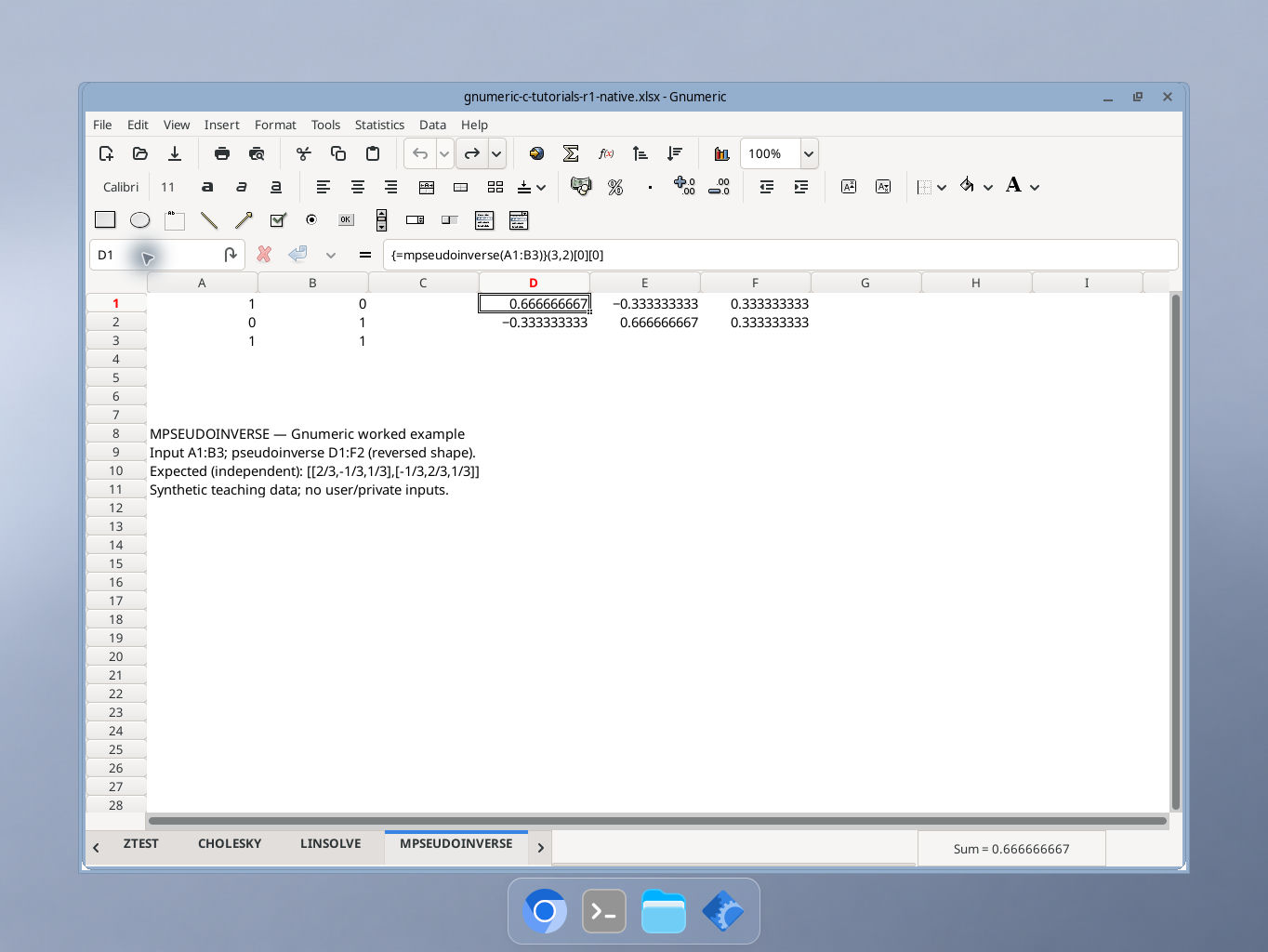Paste clipboard contents

(373, 153)
